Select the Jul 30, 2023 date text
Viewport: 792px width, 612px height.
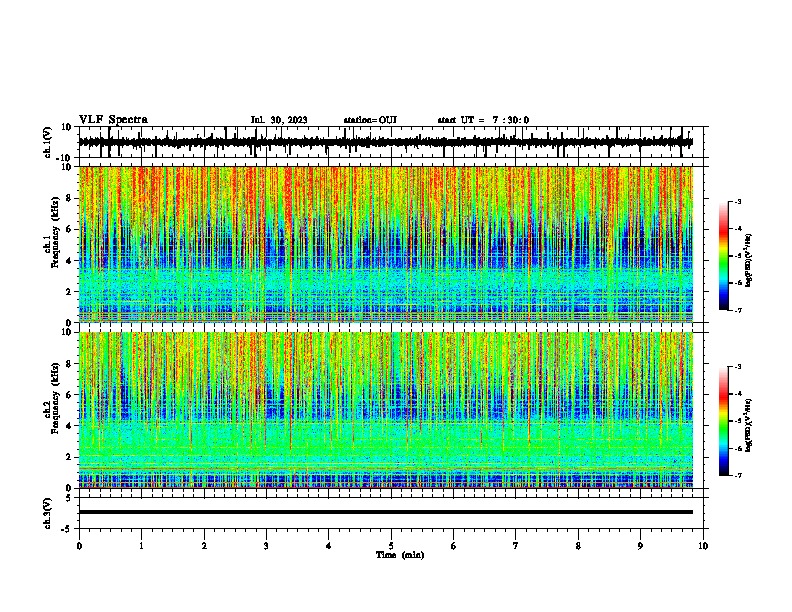[279, 120]
